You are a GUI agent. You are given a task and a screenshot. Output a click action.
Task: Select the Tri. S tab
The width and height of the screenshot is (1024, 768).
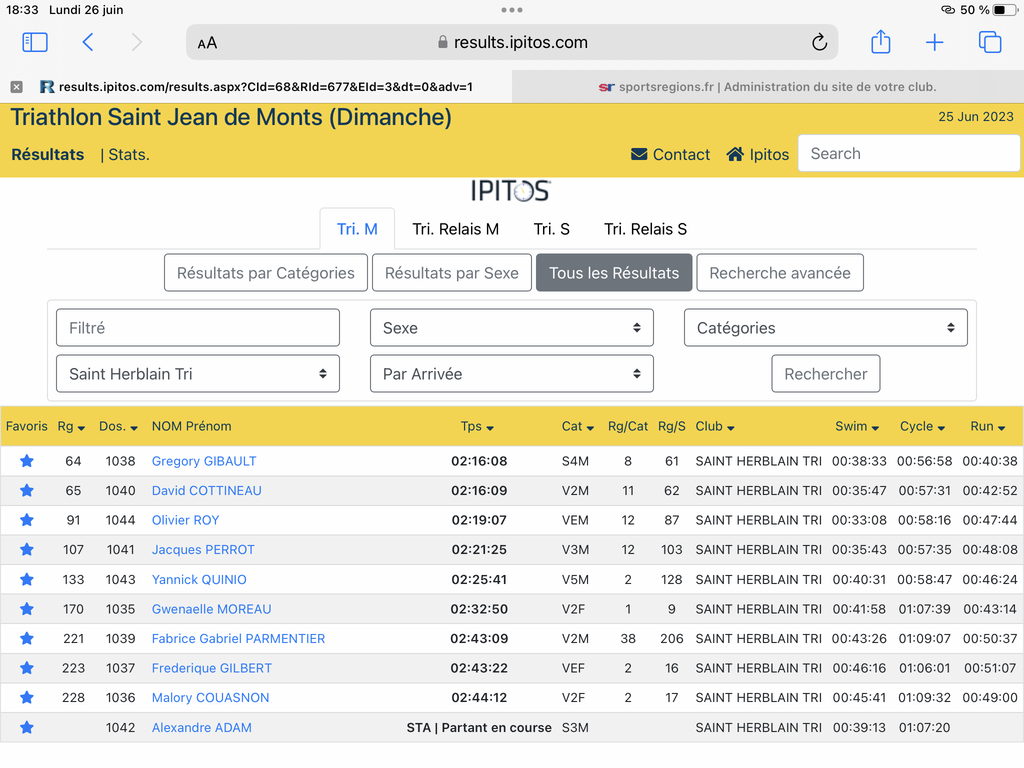pyautogui.click(x=551, y=229)
